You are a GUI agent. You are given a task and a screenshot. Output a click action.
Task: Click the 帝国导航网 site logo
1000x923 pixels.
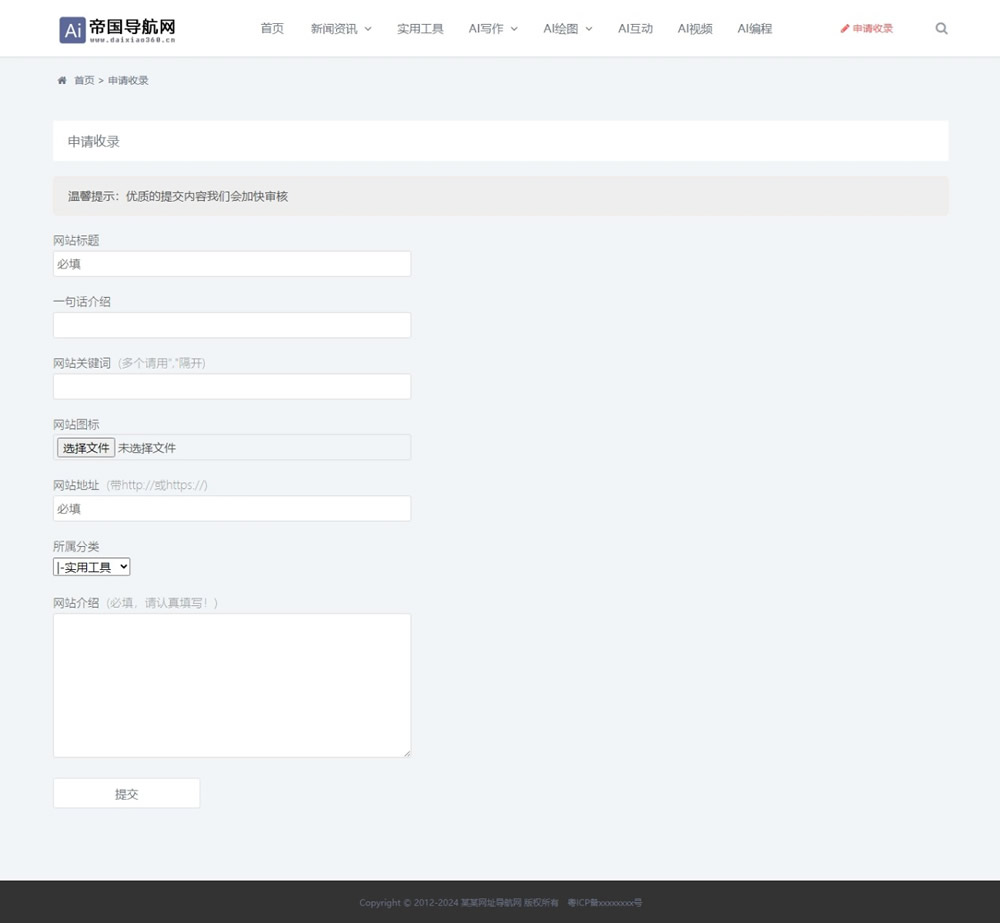tap(118, 30)
